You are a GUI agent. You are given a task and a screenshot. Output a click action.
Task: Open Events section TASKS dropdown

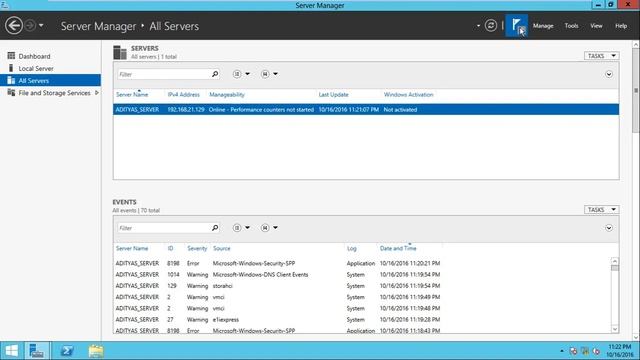click(601, 210)
